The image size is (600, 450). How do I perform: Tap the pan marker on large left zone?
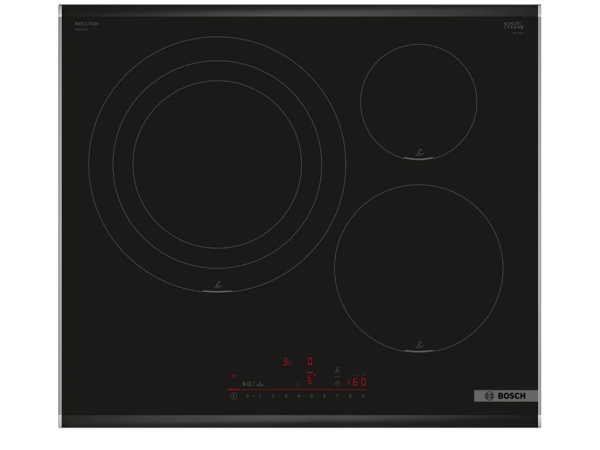tap(218, 287)
